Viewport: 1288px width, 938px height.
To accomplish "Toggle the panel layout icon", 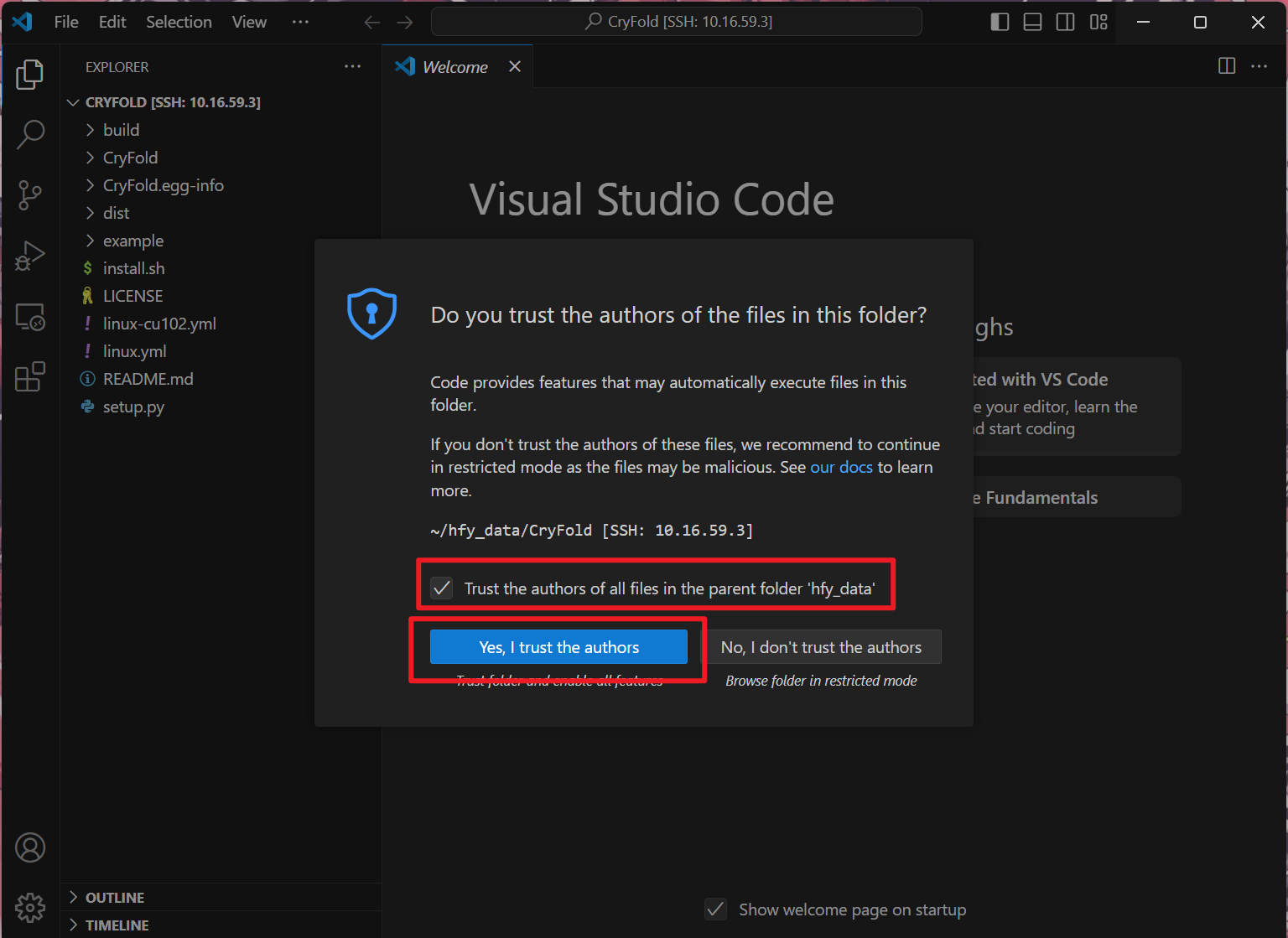I will click(x=1032, y=22).
